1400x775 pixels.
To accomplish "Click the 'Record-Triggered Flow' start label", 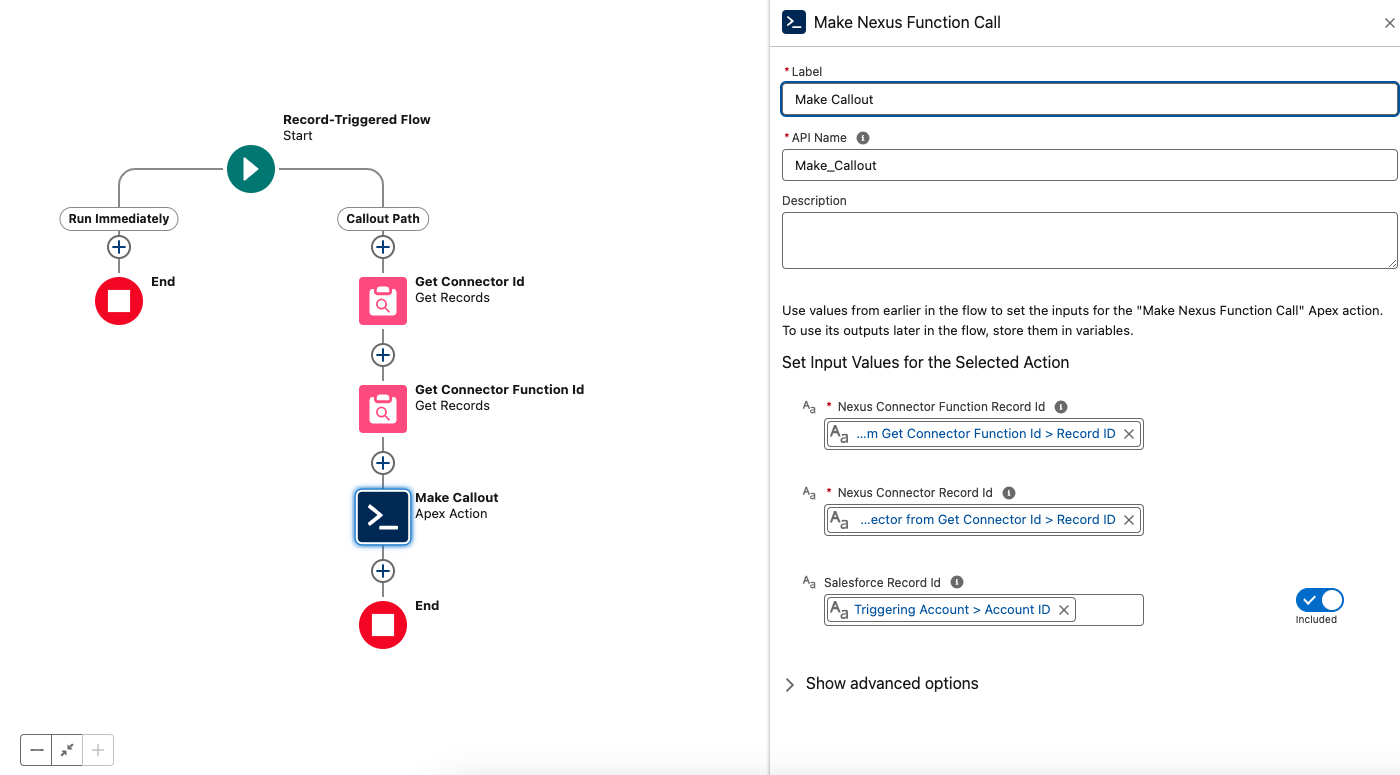I will [x=357, y=120].
